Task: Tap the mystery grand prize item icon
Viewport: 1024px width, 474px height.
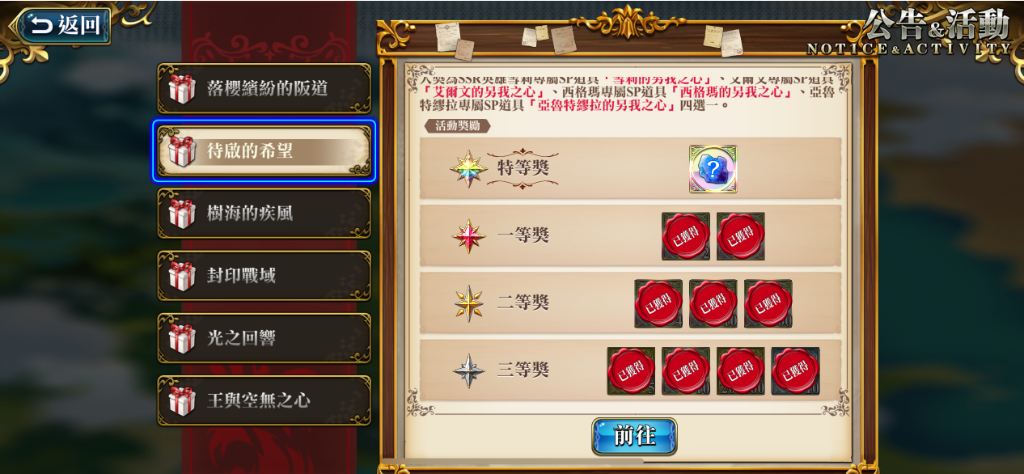Action: tap(713, 169)
